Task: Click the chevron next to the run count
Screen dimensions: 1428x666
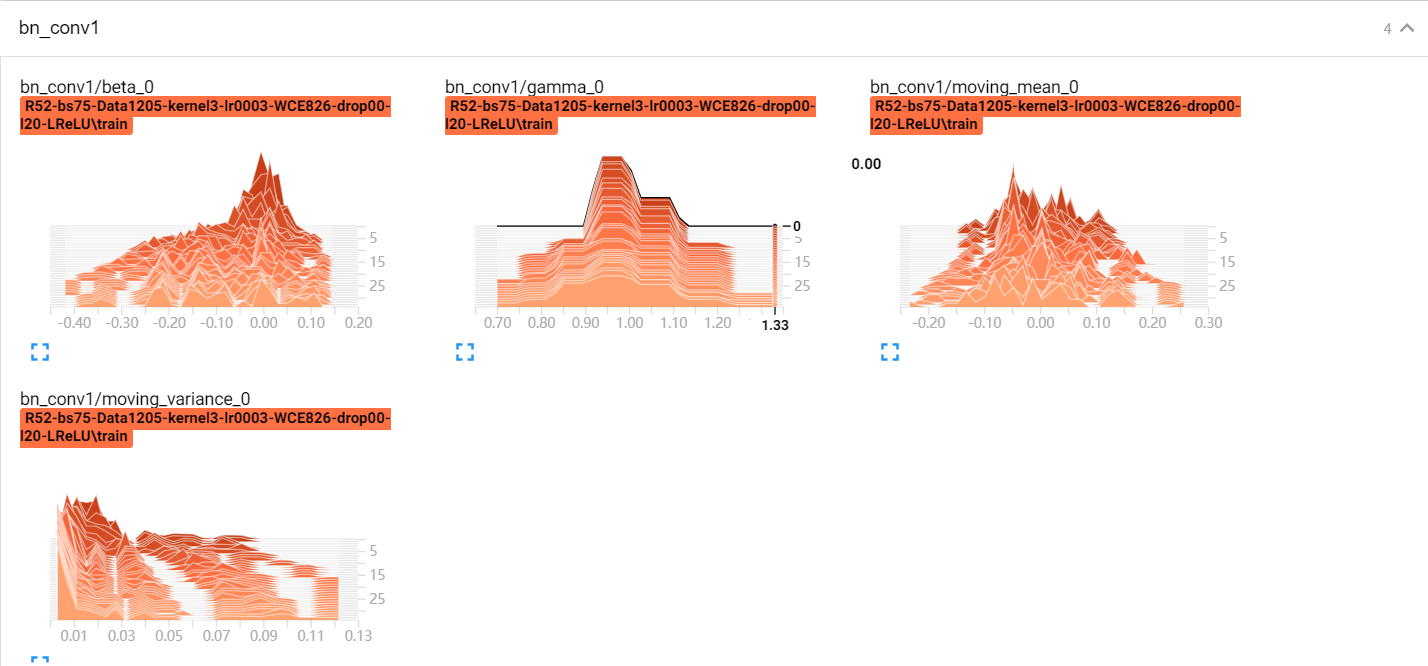Action: point(1408,28)
